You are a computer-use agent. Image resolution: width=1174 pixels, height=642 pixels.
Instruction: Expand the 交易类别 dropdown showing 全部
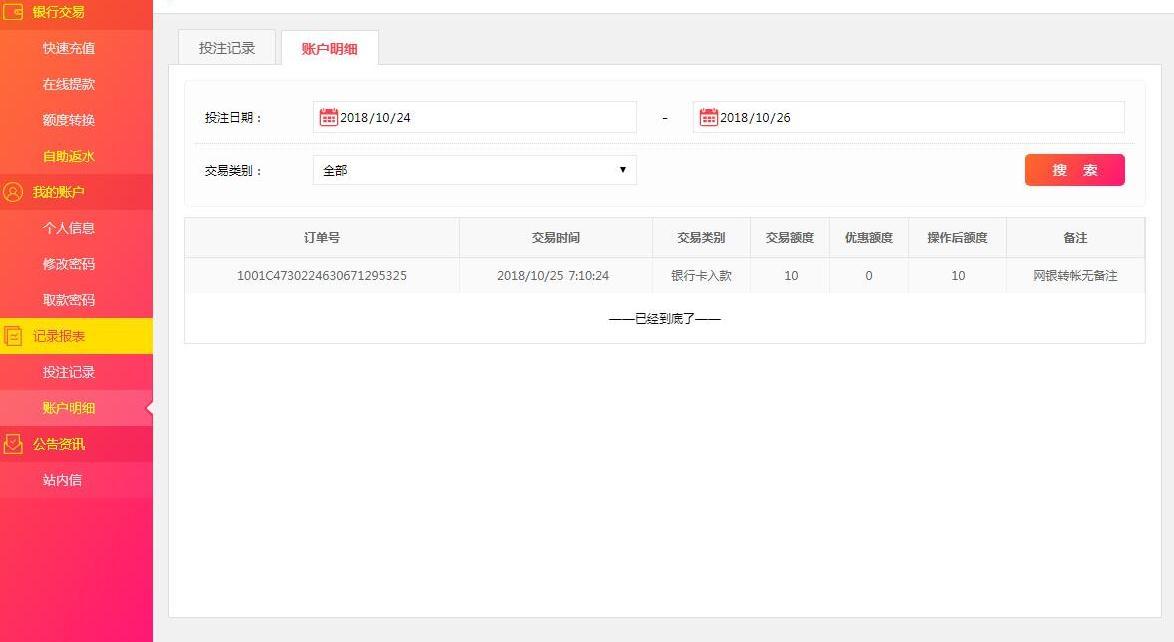point(474,170)
